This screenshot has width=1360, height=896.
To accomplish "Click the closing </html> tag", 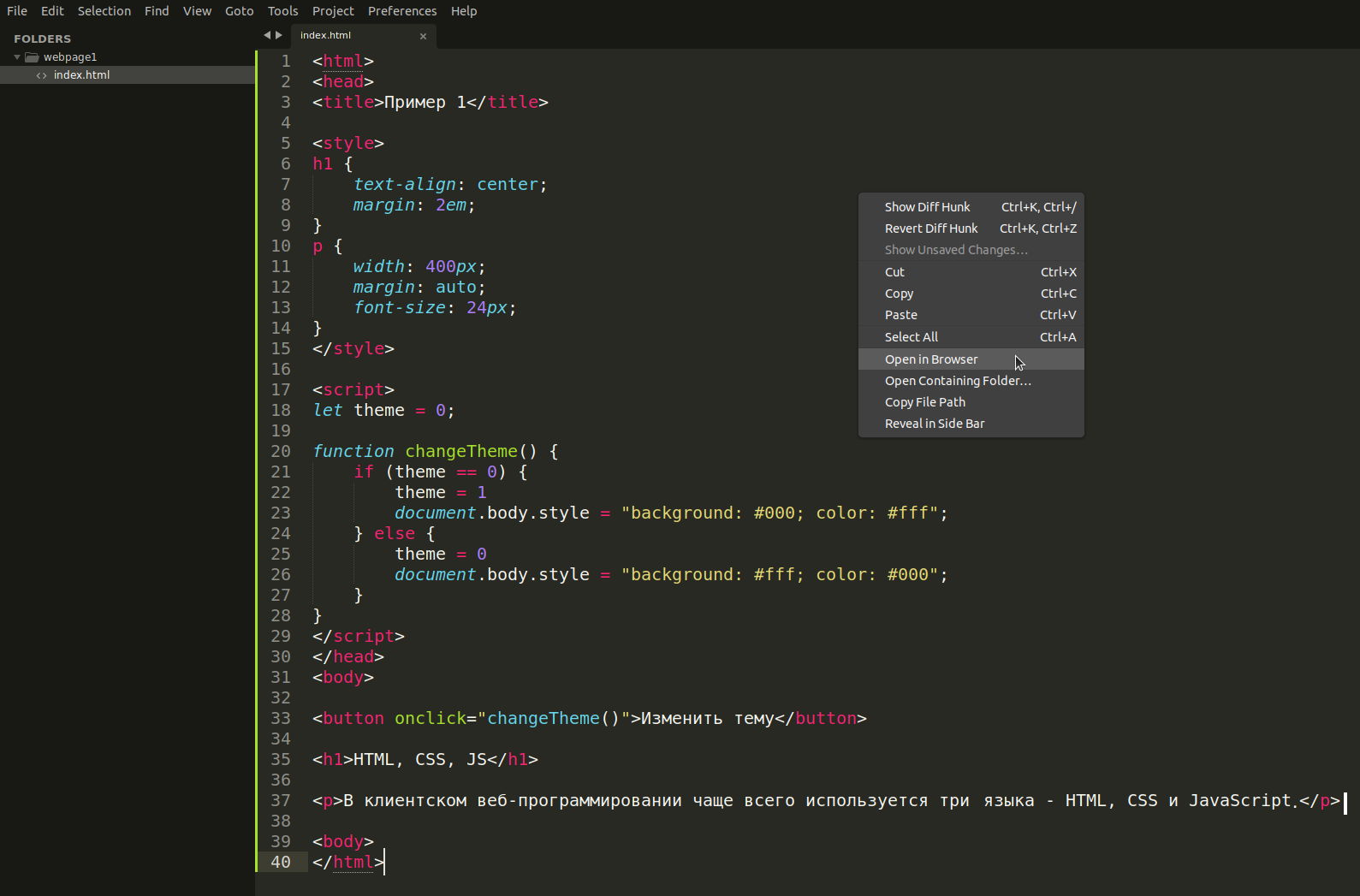I will click(x=348, y=863).
